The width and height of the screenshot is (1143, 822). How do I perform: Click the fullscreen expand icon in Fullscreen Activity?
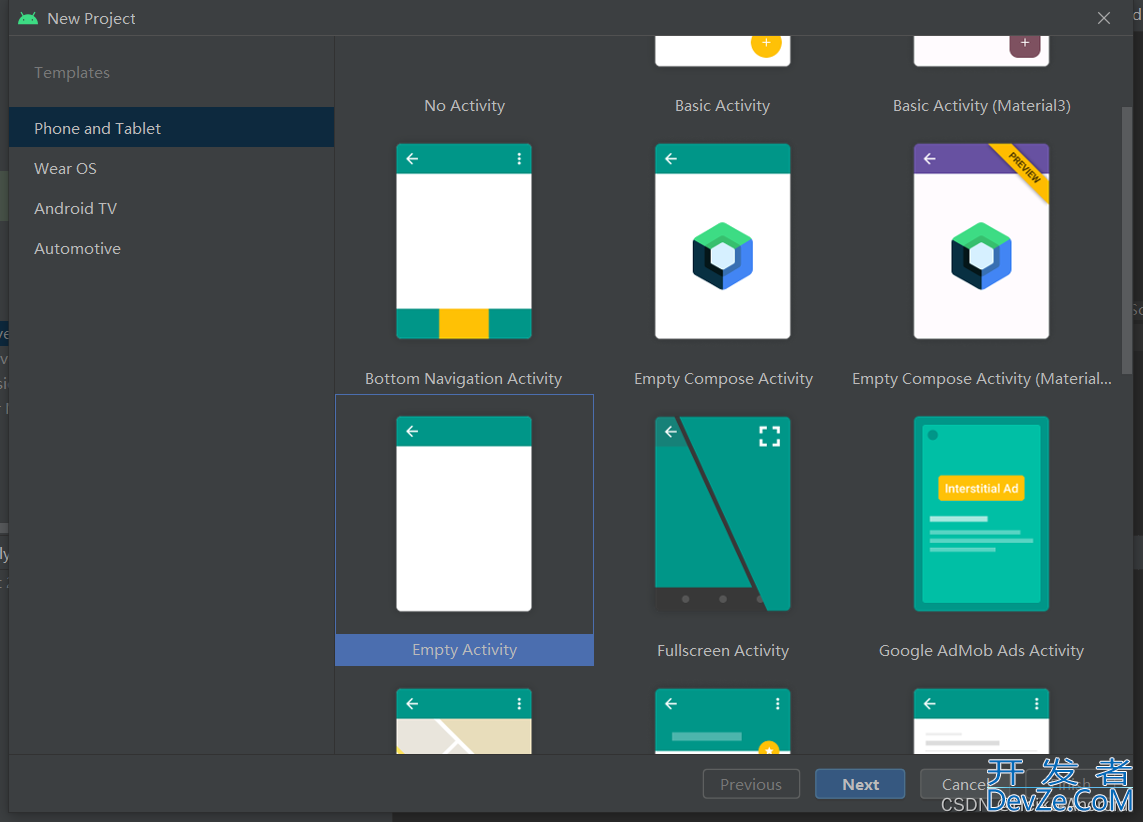[769, 436]
